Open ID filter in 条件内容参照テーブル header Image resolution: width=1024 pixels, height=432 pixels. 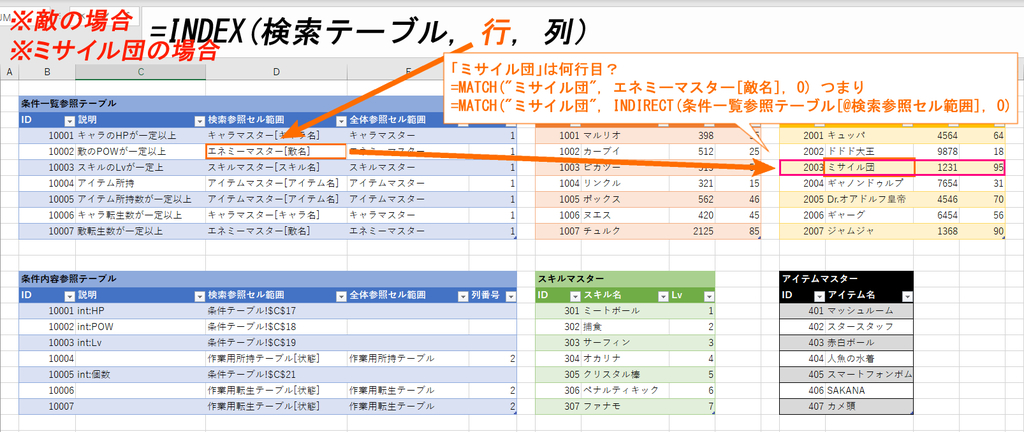pos(69,296)
